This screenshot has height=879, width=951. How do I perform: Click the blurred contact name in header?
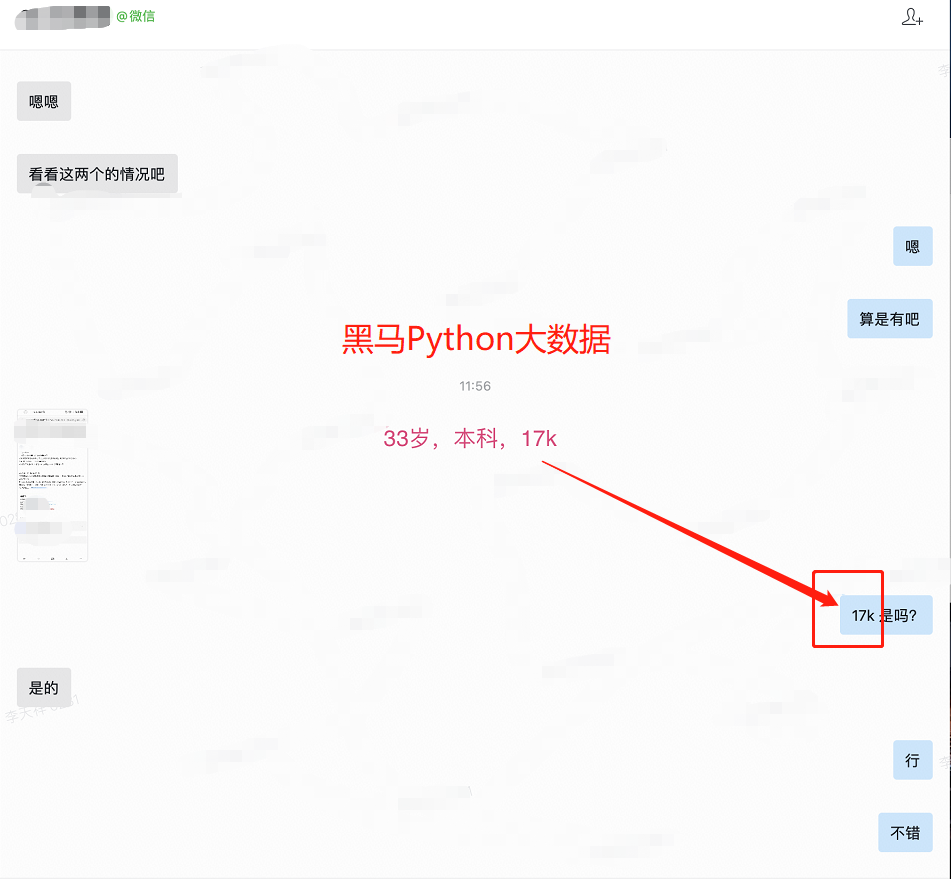(62, 18)
